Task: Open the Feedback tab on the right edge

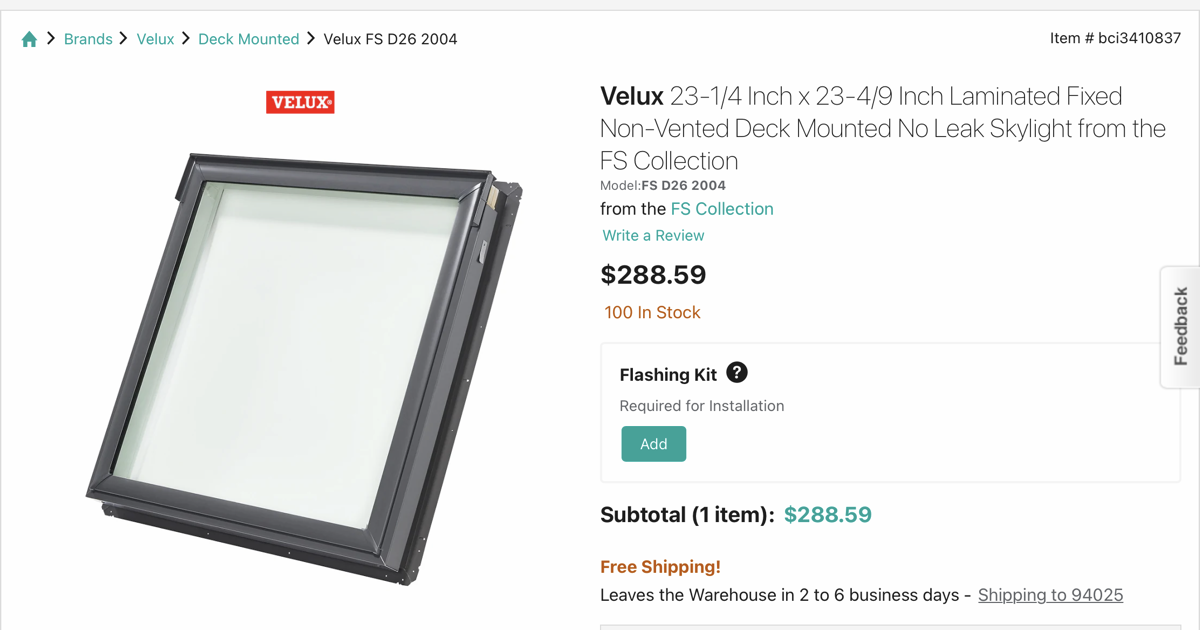Action: pyautogui.click(x=1180, y=327)
